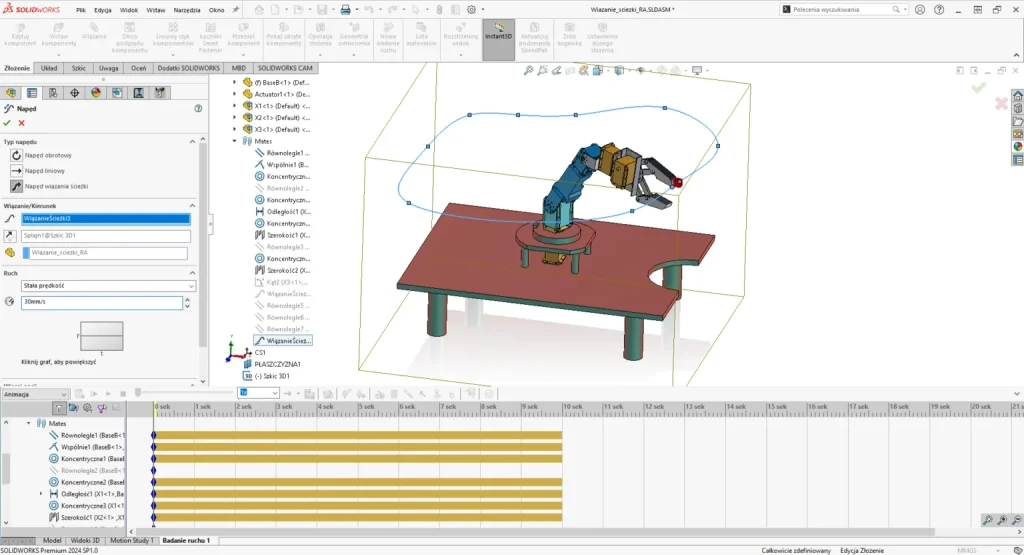Screen dimensions: 1024x555
Task: Open the Widoki 3D tab
Action: pyautogui.click(x=85, y=541)
